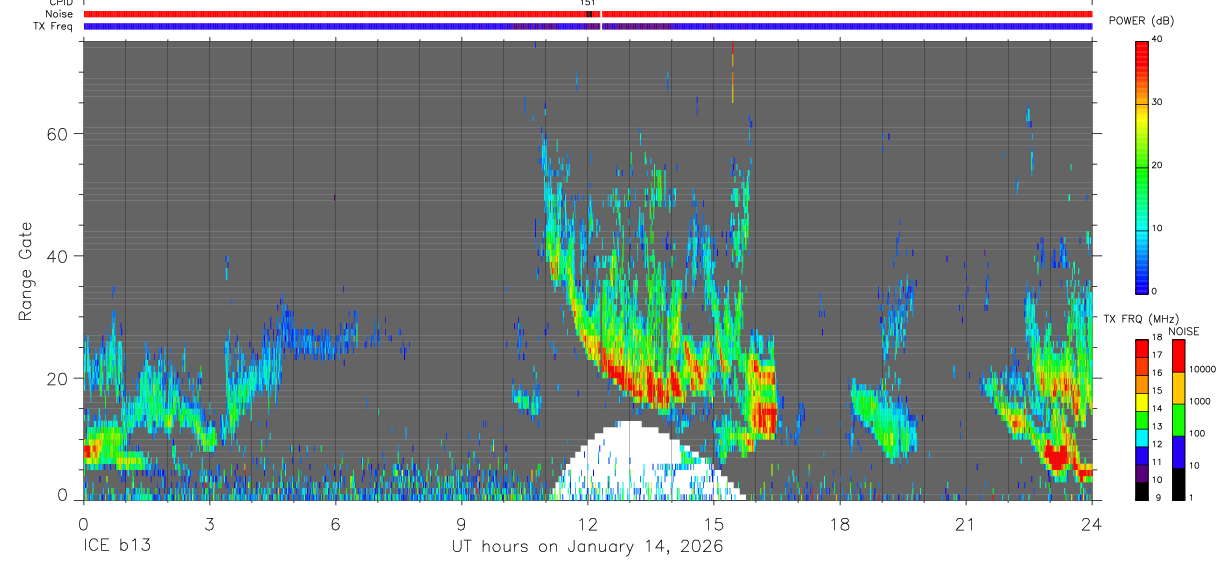
Task: Click the Range Gate axis title
Action: 25,271
